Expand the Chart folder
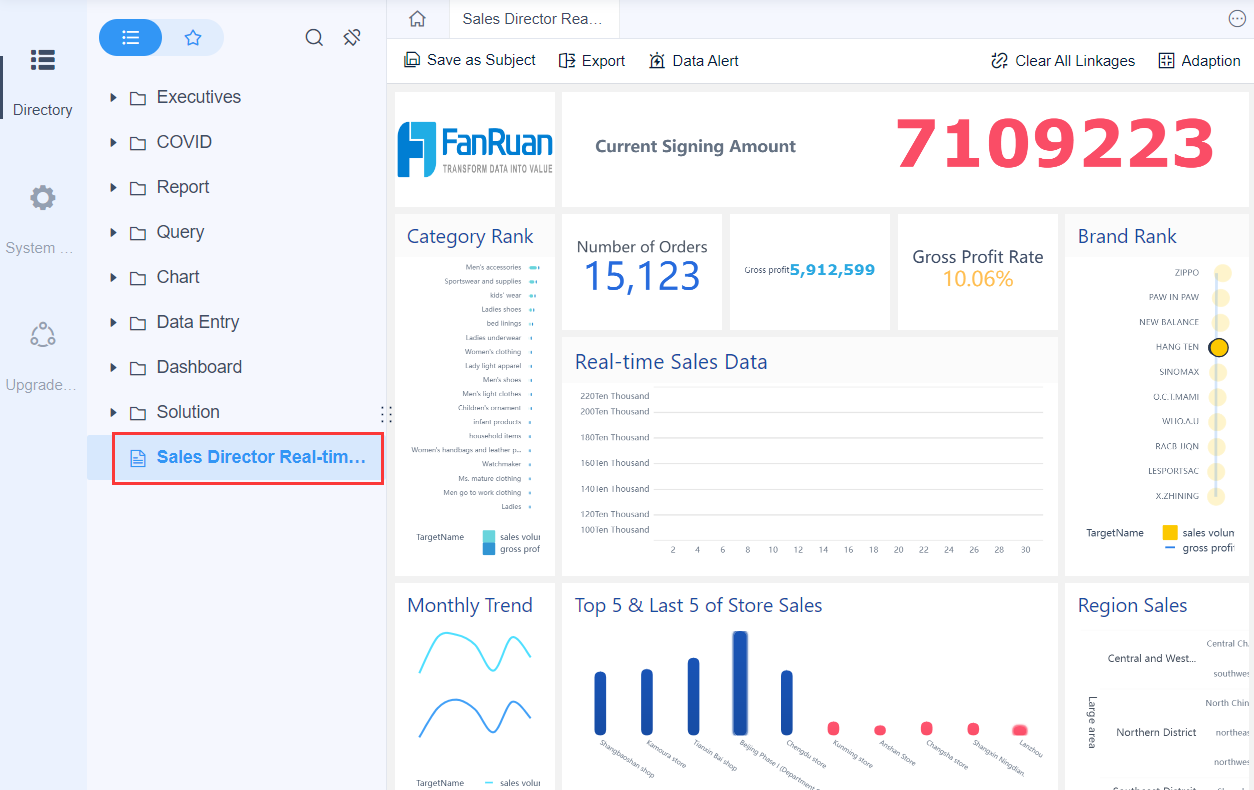Image resolution: width=1254 pixels, height=790 pixels. point(113,277)
